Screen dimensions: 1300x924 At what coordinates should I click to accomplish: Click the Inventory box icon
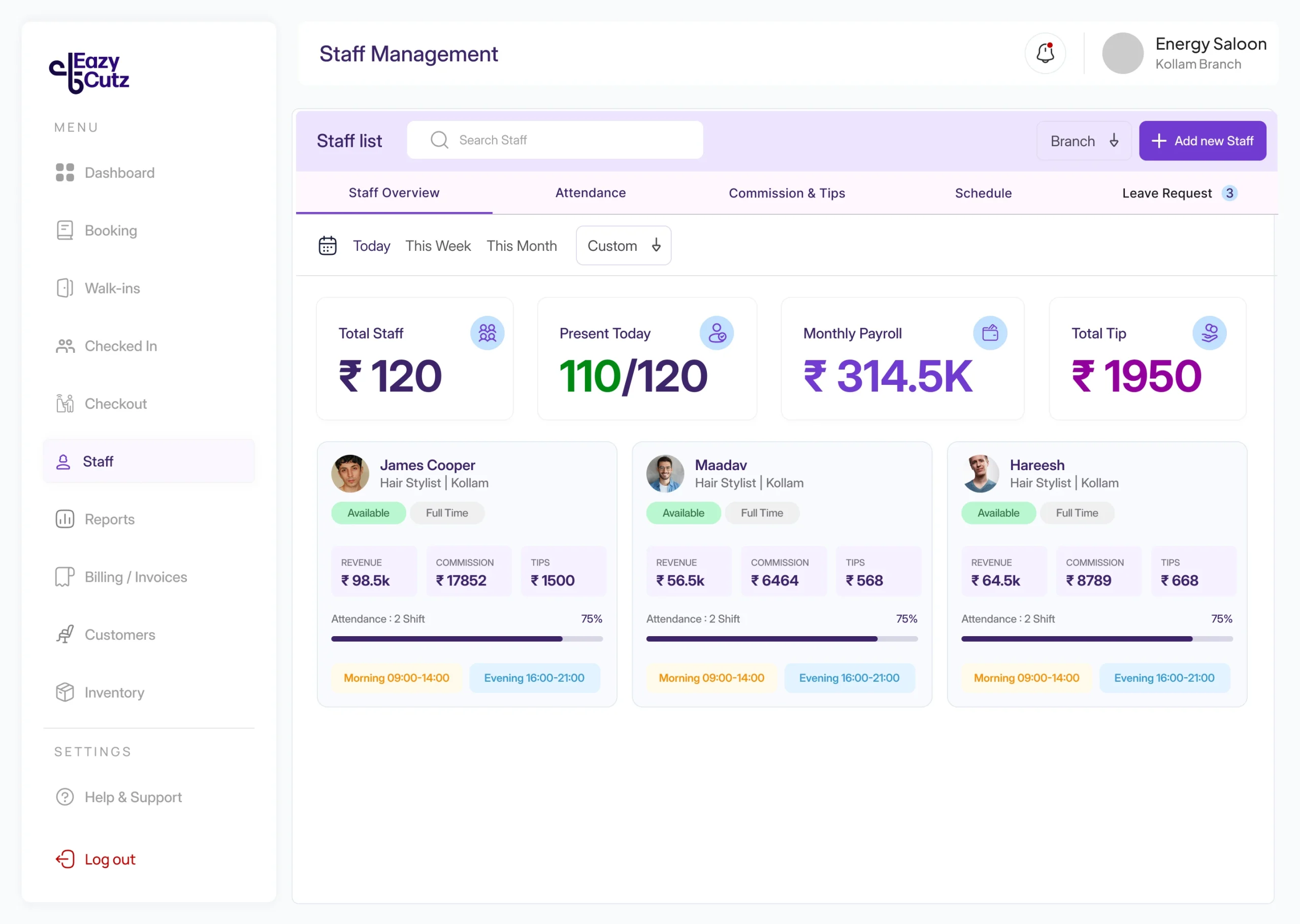[x=65, y=692]
